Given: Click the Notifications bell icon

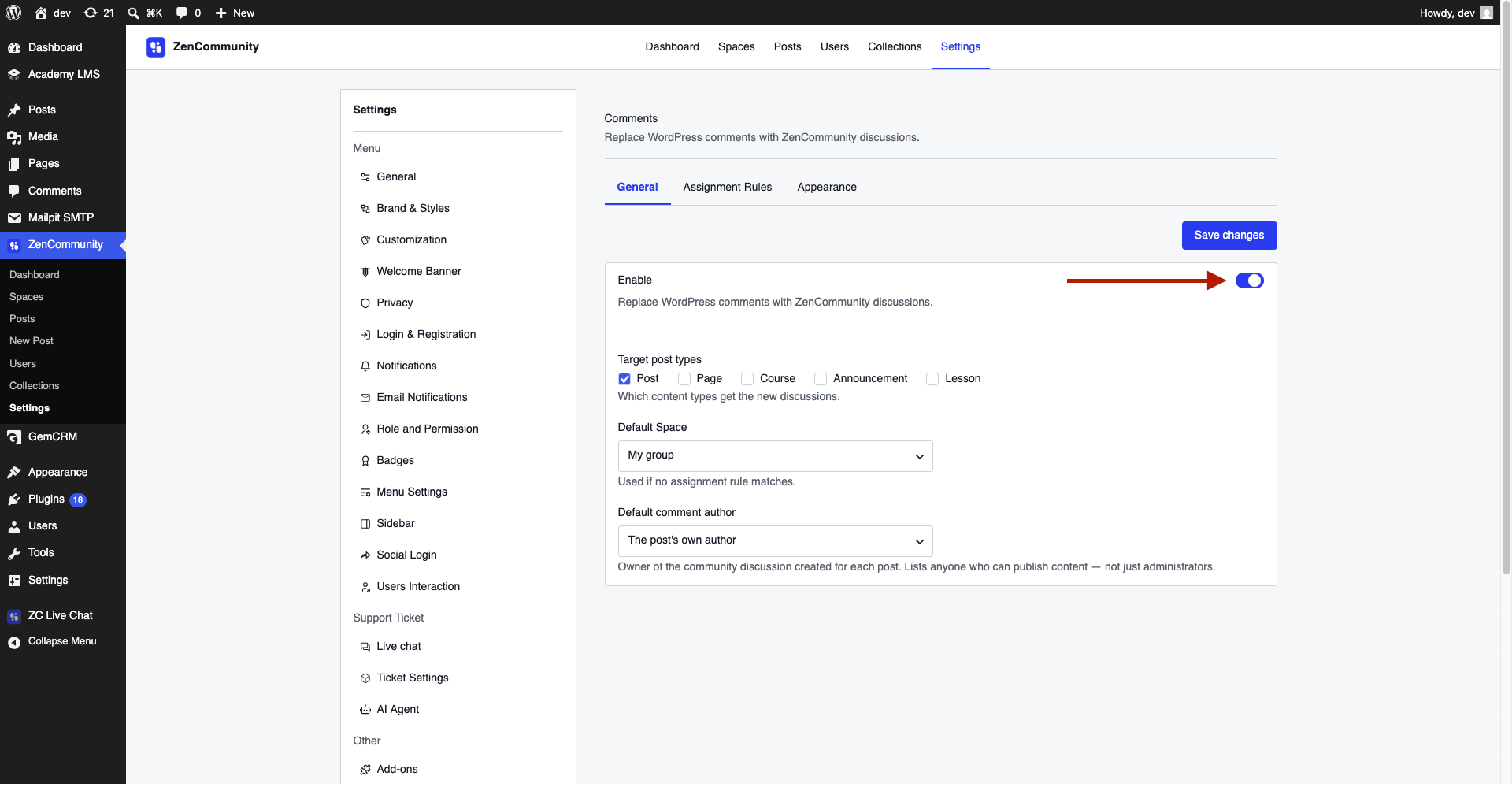Looking at the screenshot, I should click(365, 366).
